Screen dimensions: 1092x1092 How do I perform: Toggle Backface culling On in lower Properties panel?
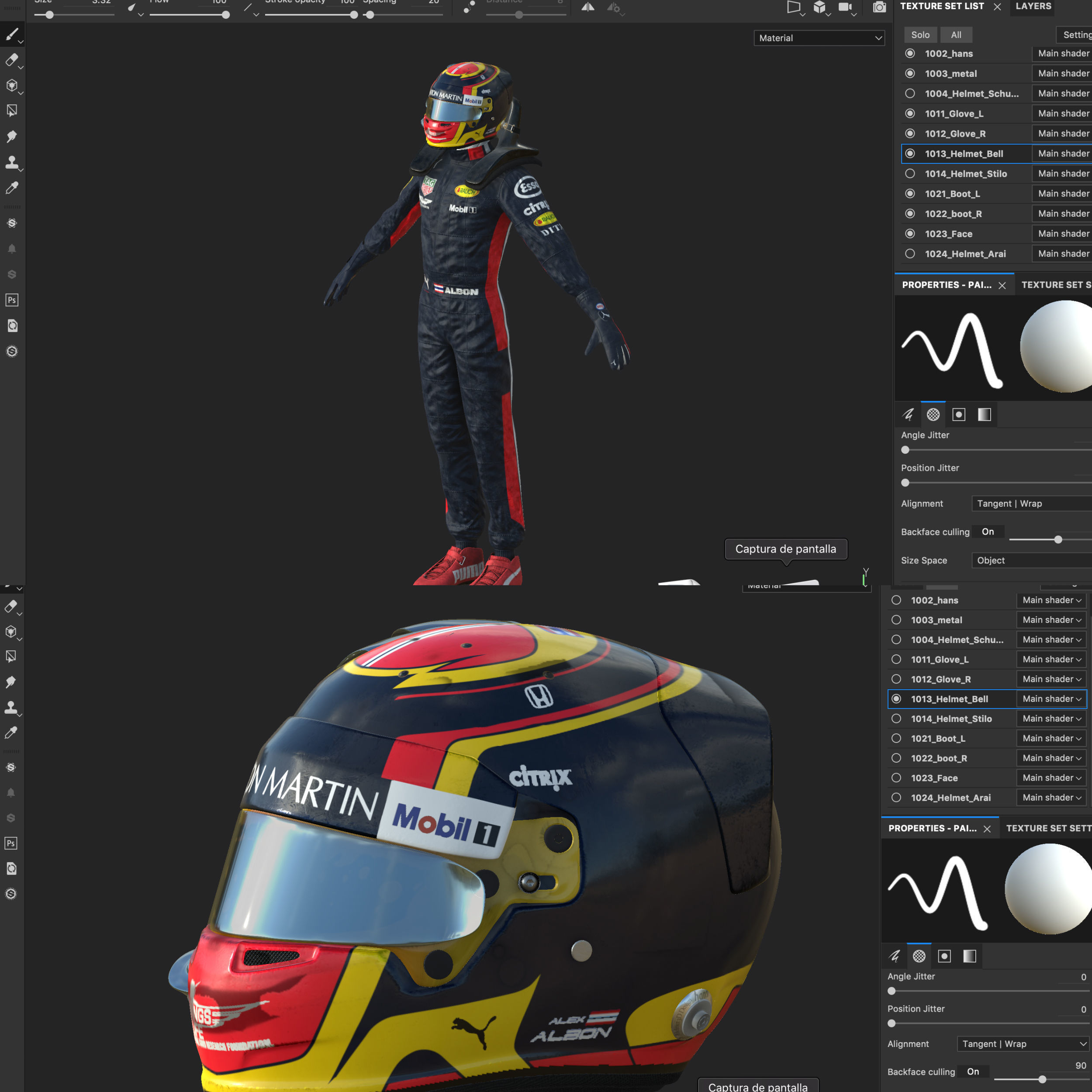973,1071
